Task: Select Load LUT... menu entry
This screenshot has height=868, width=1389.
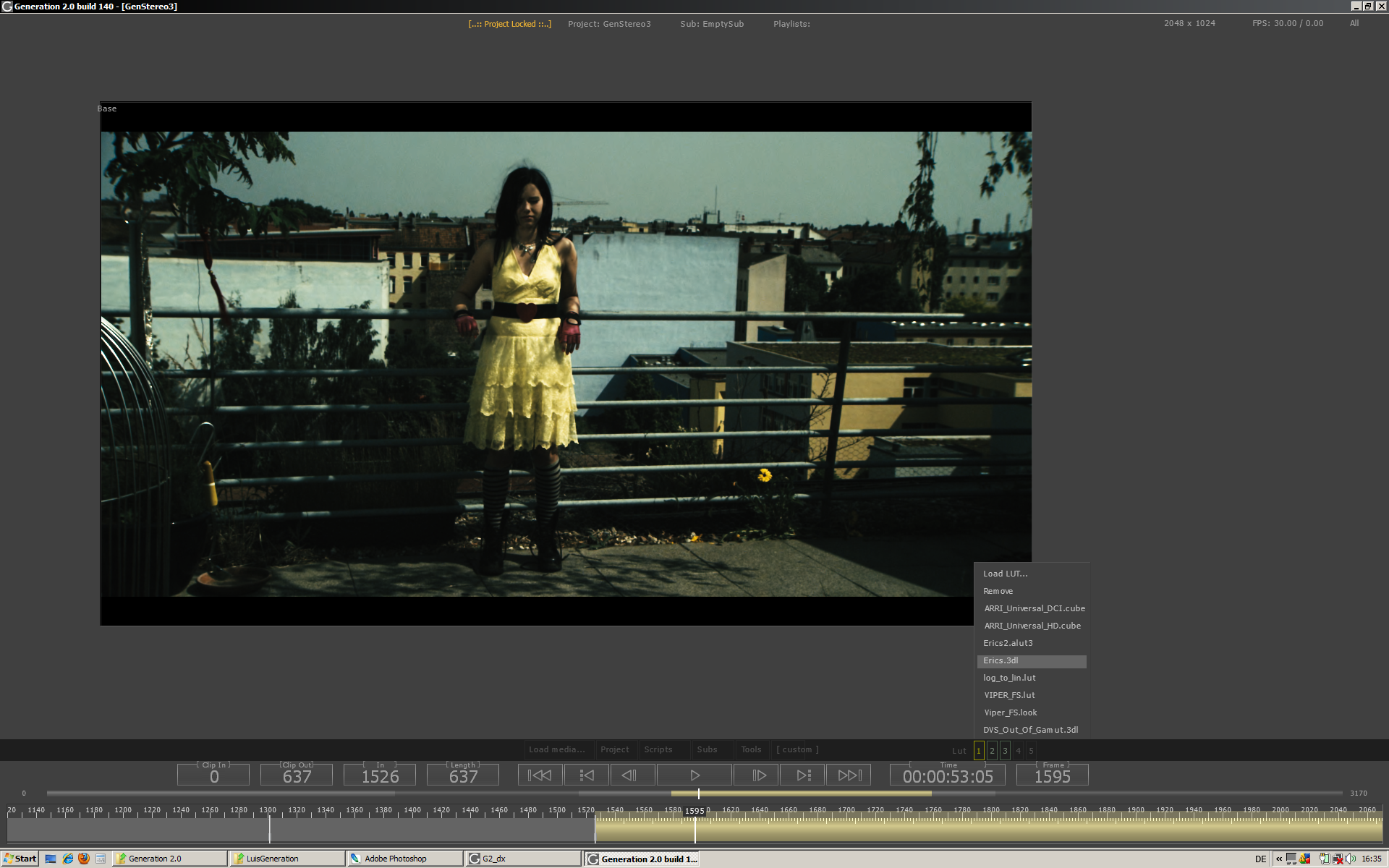Action: coord(1005,574)
